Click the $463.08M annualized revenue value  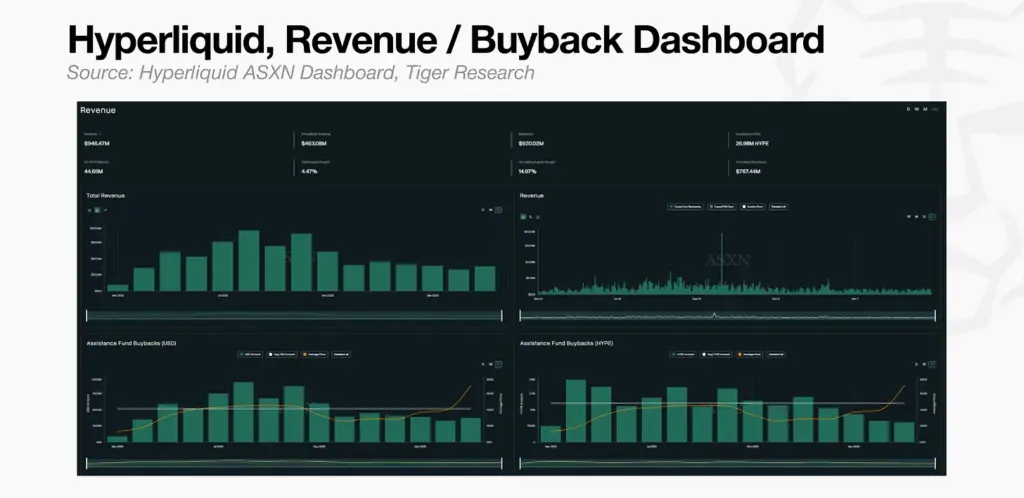tap(315, 143)
